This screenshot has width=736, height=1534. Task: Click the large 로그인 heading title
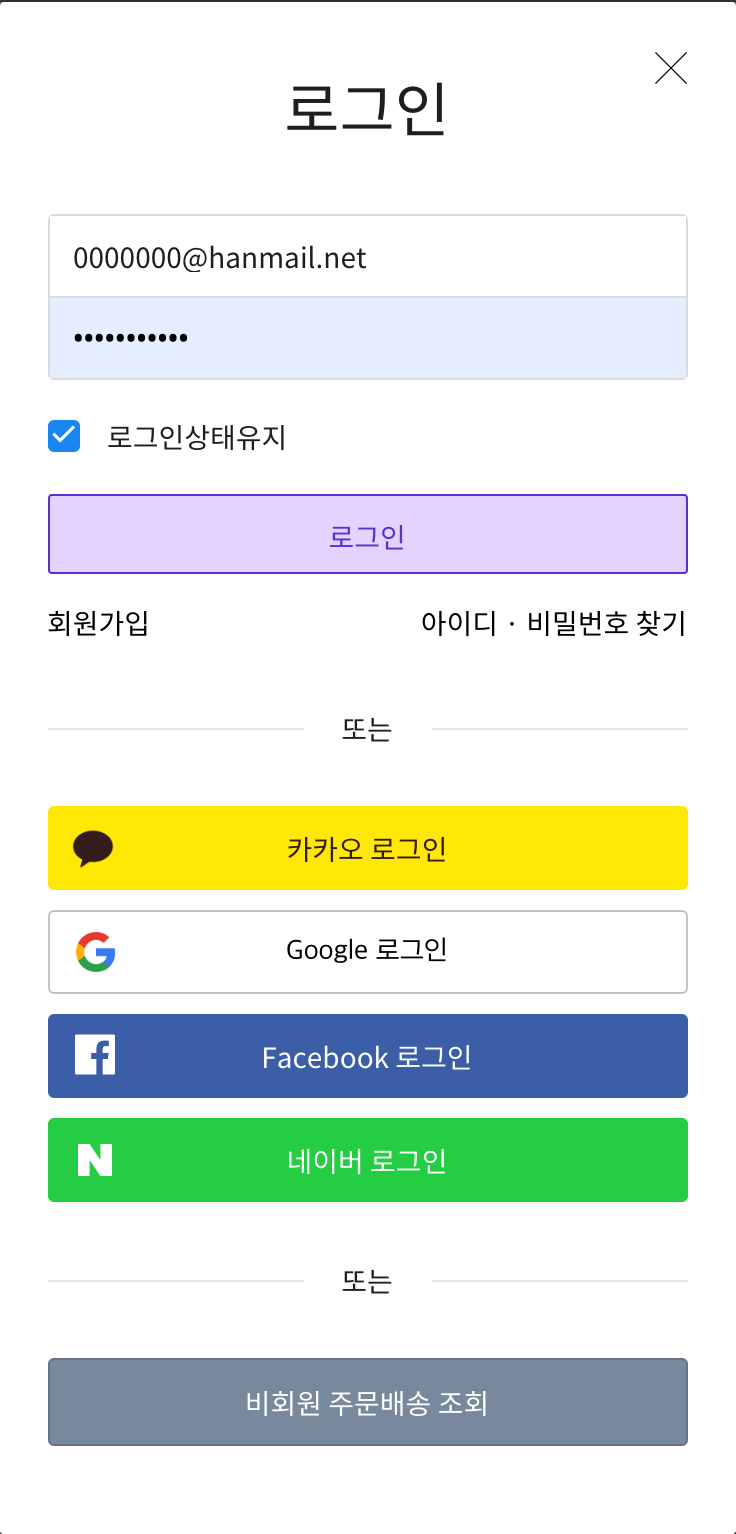pos(366,108)
